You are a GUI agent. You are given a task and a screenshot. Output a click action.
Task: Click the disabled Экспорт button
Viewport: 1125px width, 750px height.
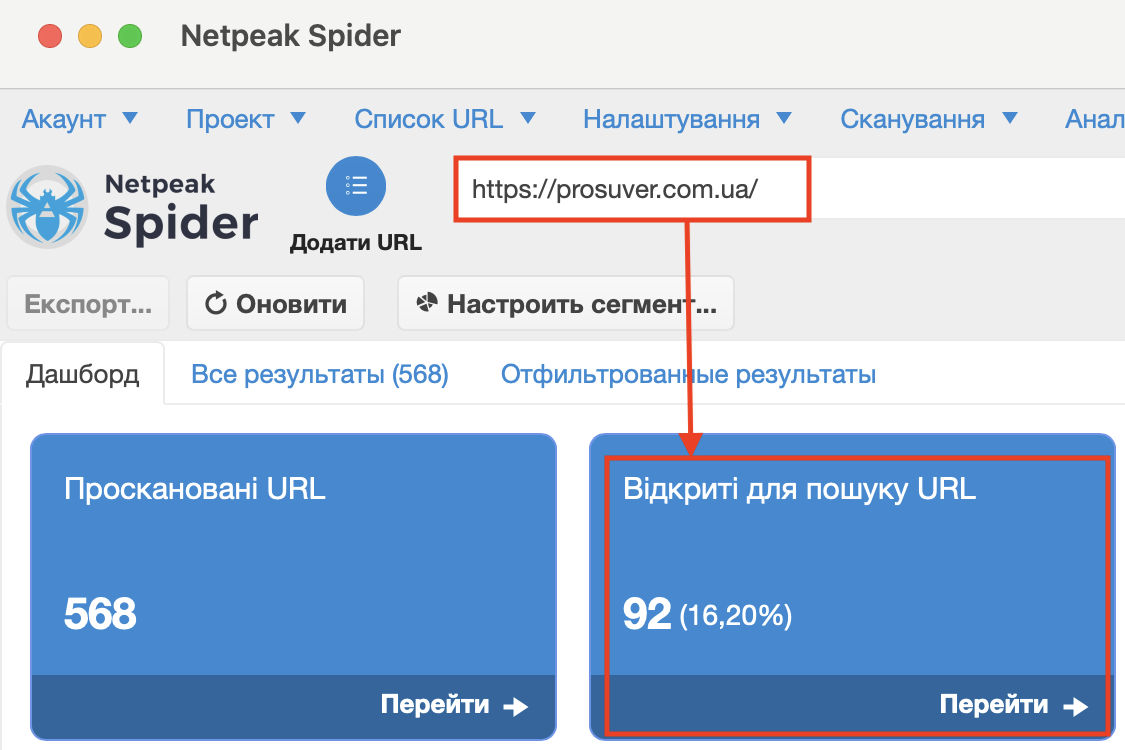(88, 302)
